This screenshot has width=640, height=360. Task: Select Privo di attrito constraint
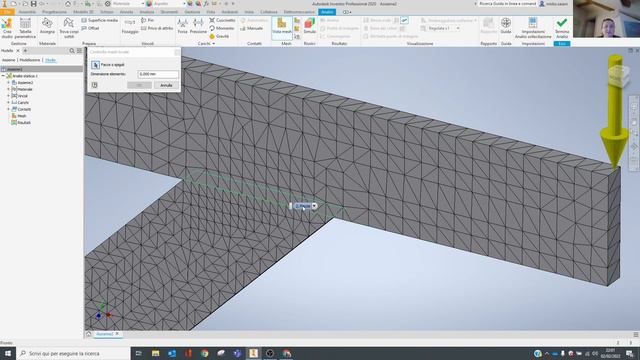[157, 28]
